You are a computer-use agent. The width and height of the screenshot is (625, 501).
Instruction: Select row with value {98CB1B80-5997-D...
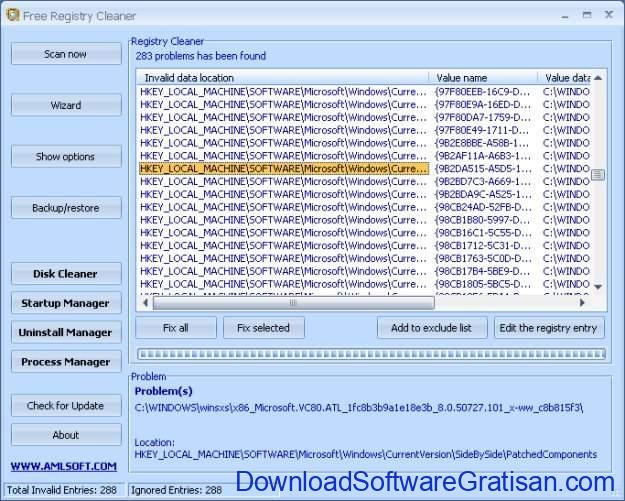(x=365, y=220)
